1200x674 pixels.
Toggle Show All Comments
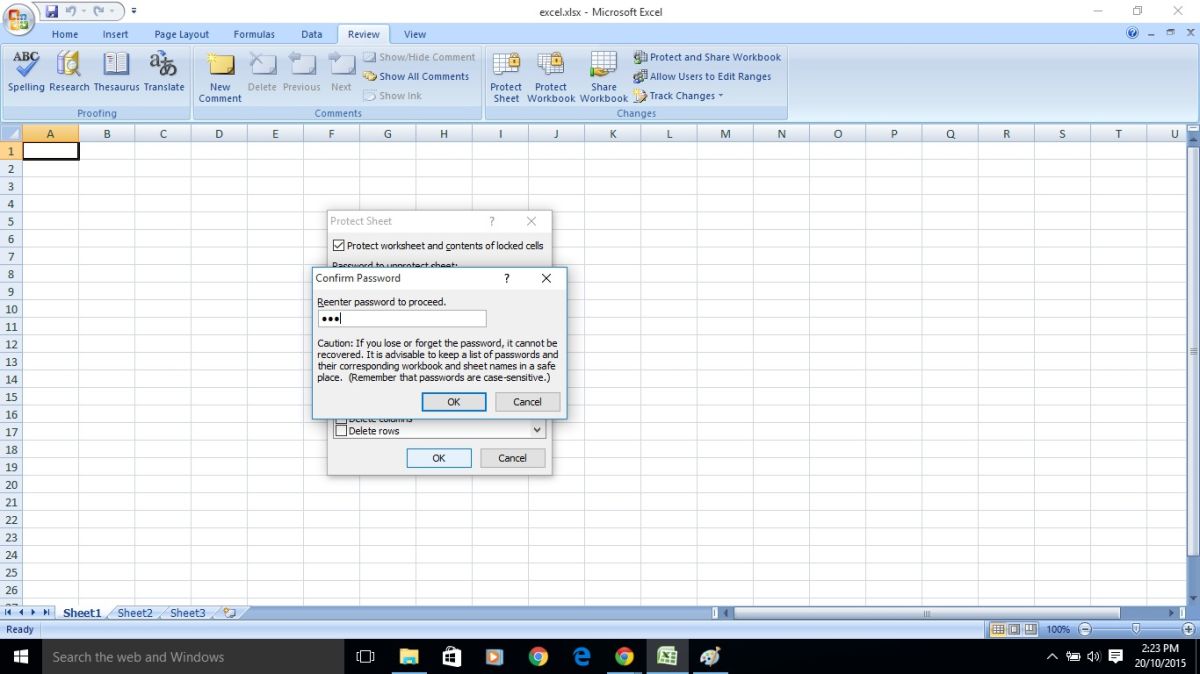tap(417, 76)
